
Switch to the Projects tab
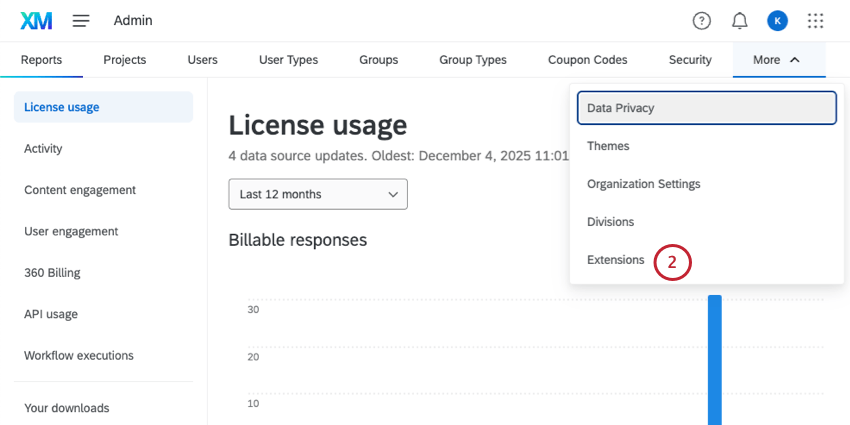point(124,60)
